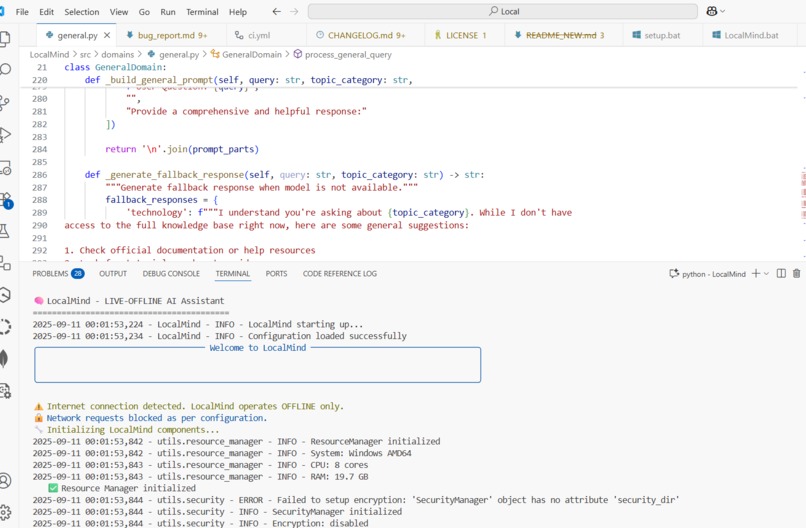Click domains in the breadcrumb path
This screenshot has width=806, height=528.
[x=117, y=54]
